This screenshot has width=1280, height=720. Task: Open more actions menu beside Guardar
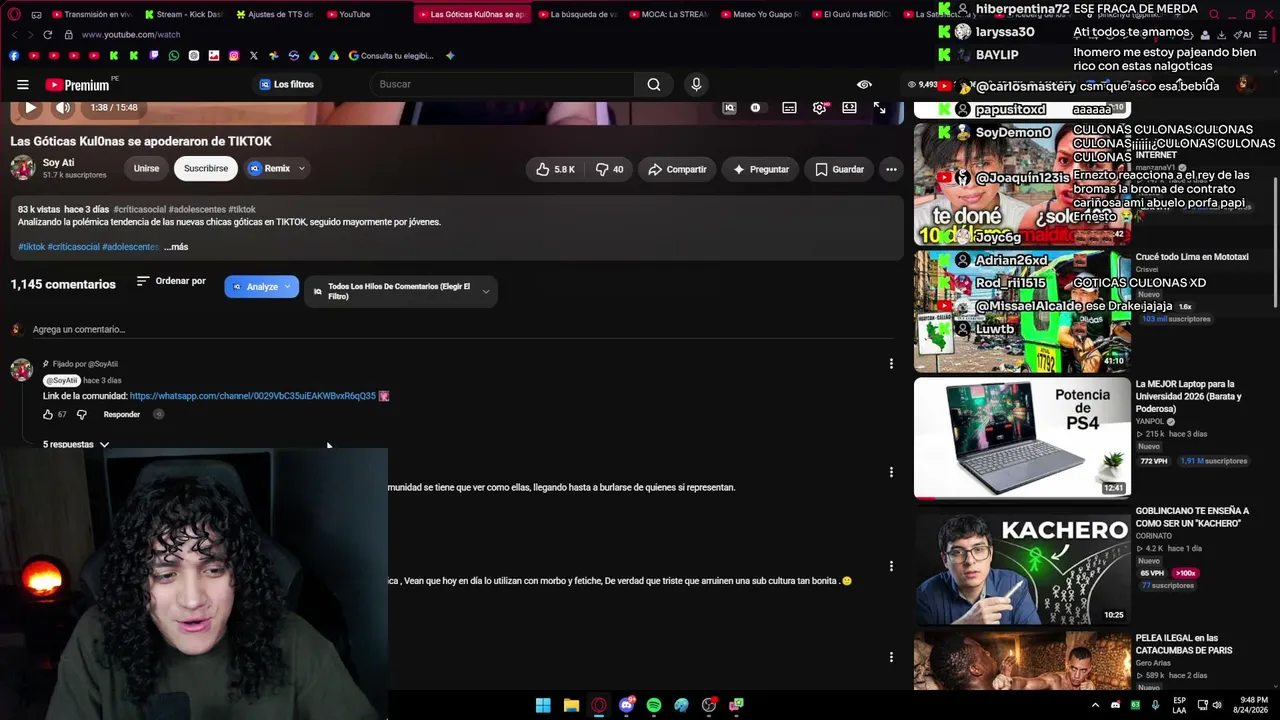coord(891,169)
